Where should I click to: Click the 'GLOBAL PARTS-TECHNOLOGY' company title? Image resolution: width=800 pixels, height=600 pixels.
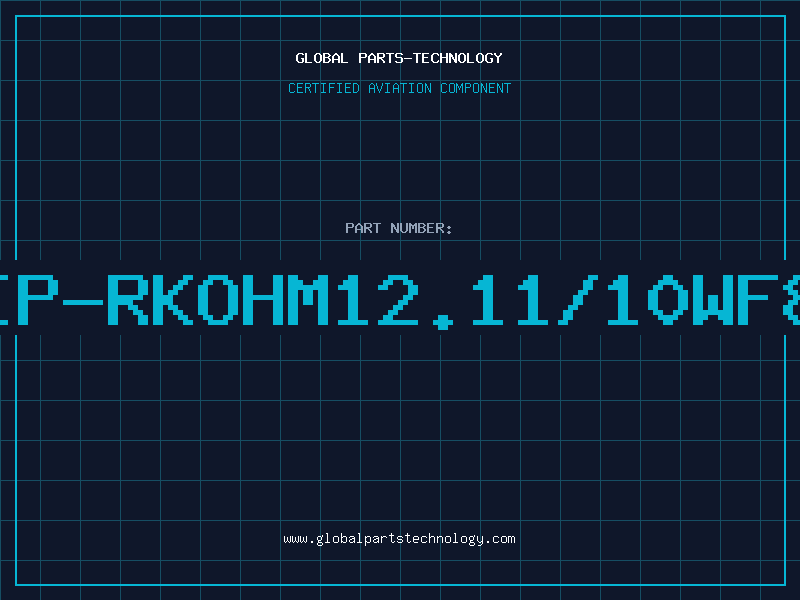coord(399,58)
